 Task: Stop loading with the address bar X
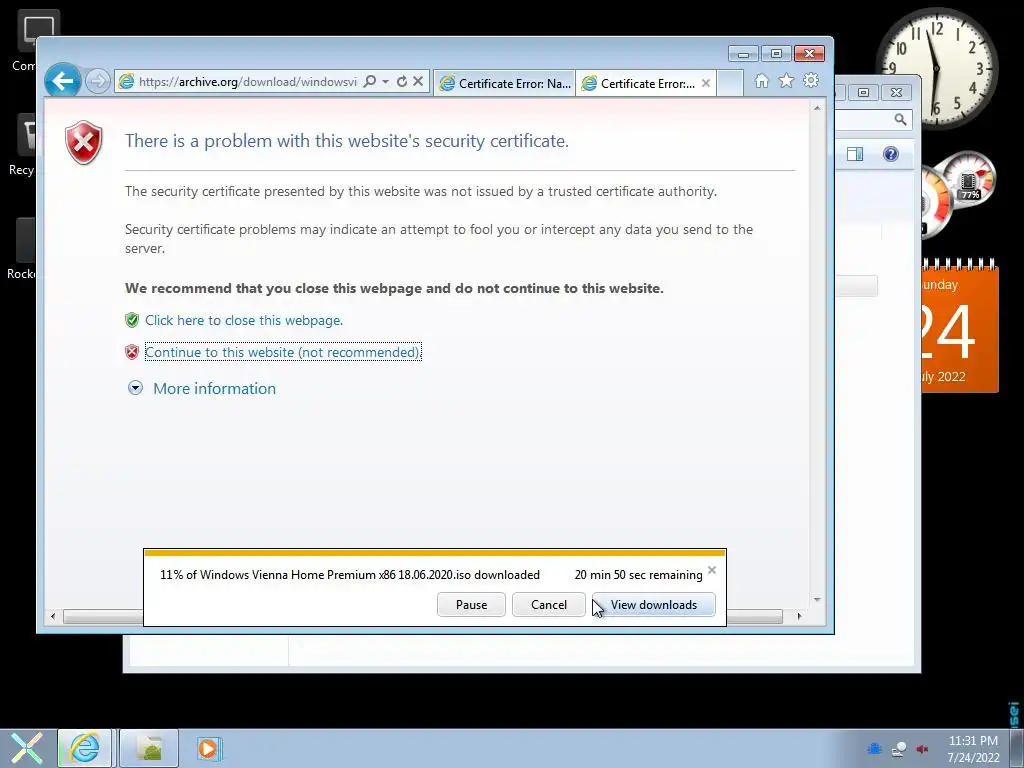pyautogui.click(x=418, y=82)
